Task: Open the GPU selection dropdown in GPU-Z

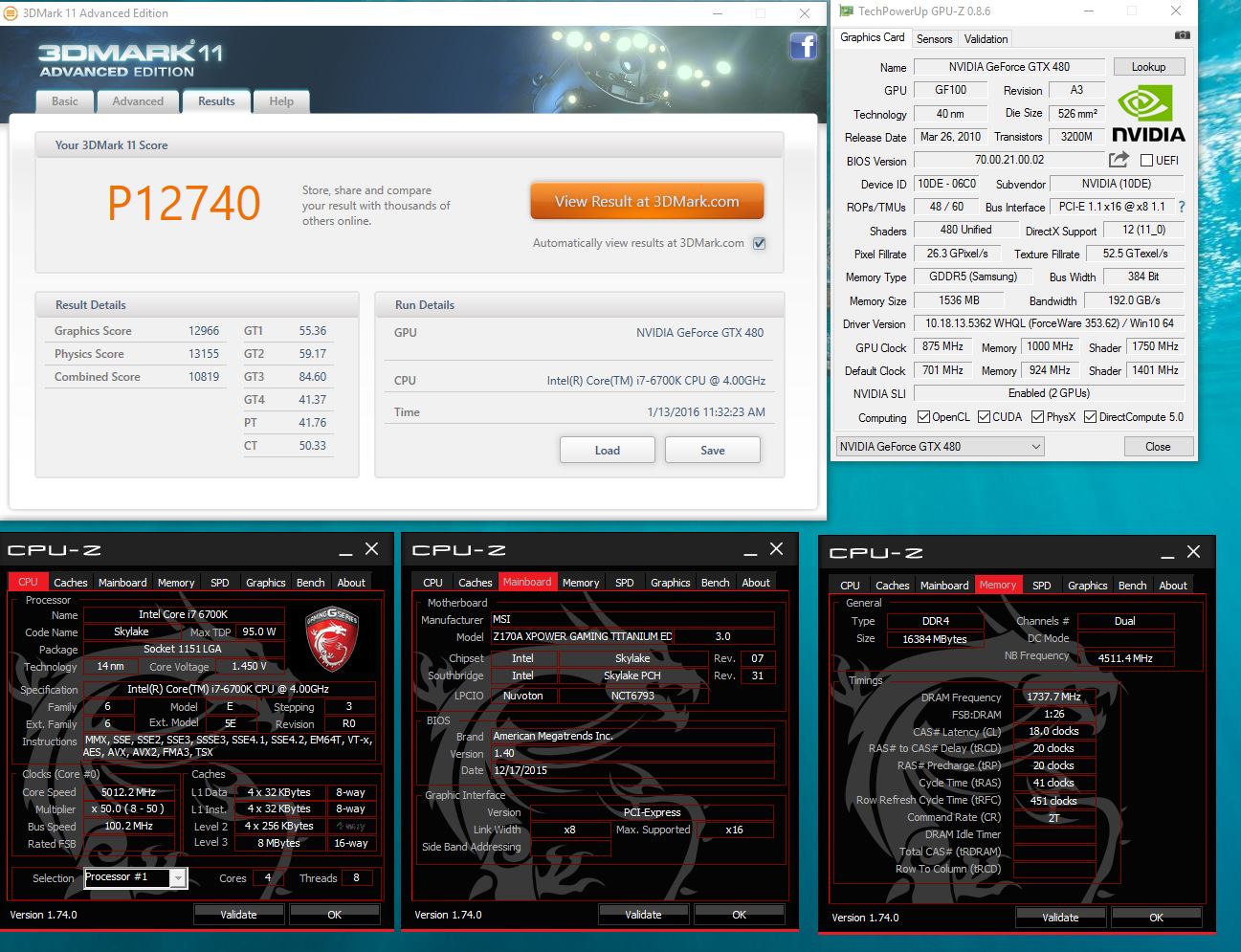Action: pyautogui.click(x=940, y=447)
